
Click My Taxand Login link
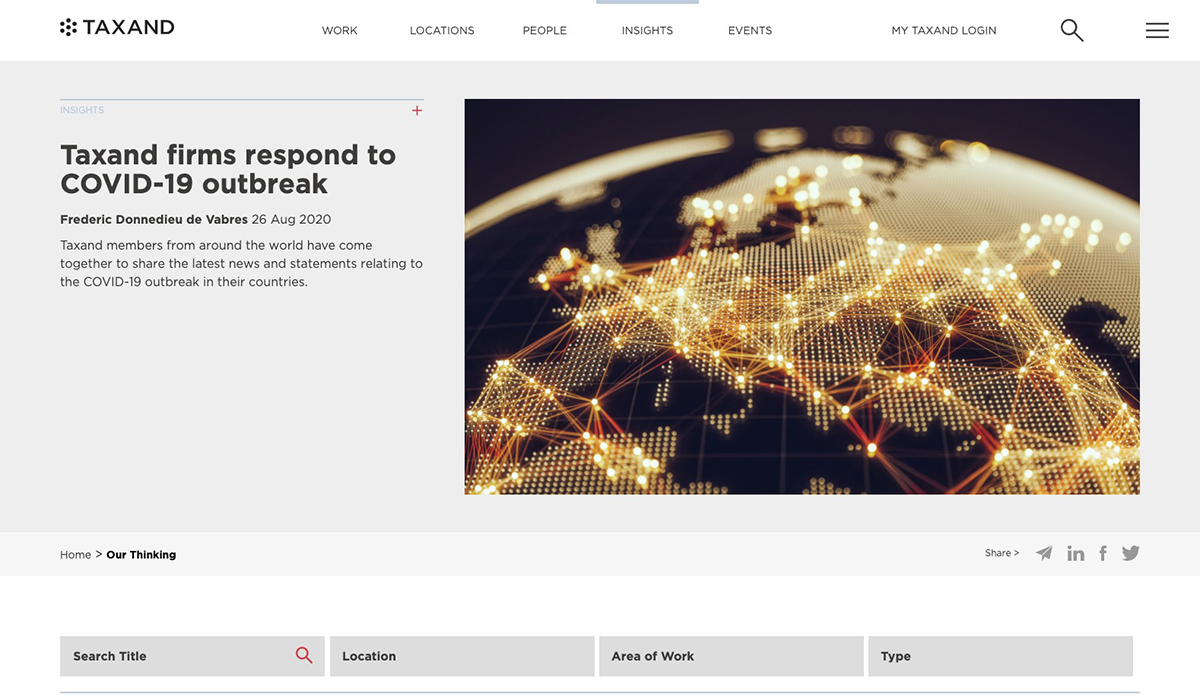(944, 31)
